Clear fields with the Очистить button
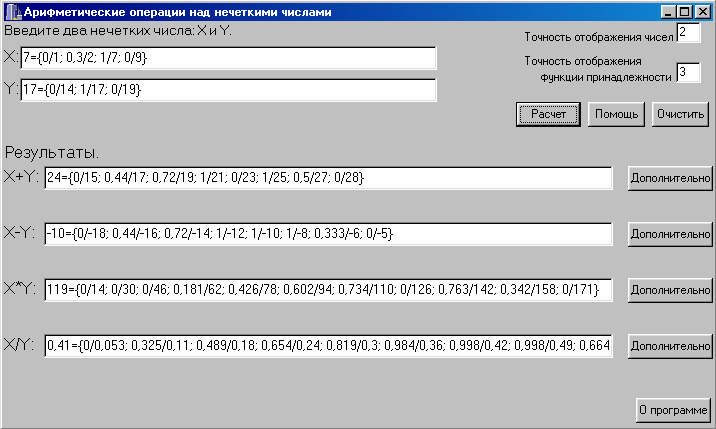Viewport: 716px width, 429px height. point(680,114)
